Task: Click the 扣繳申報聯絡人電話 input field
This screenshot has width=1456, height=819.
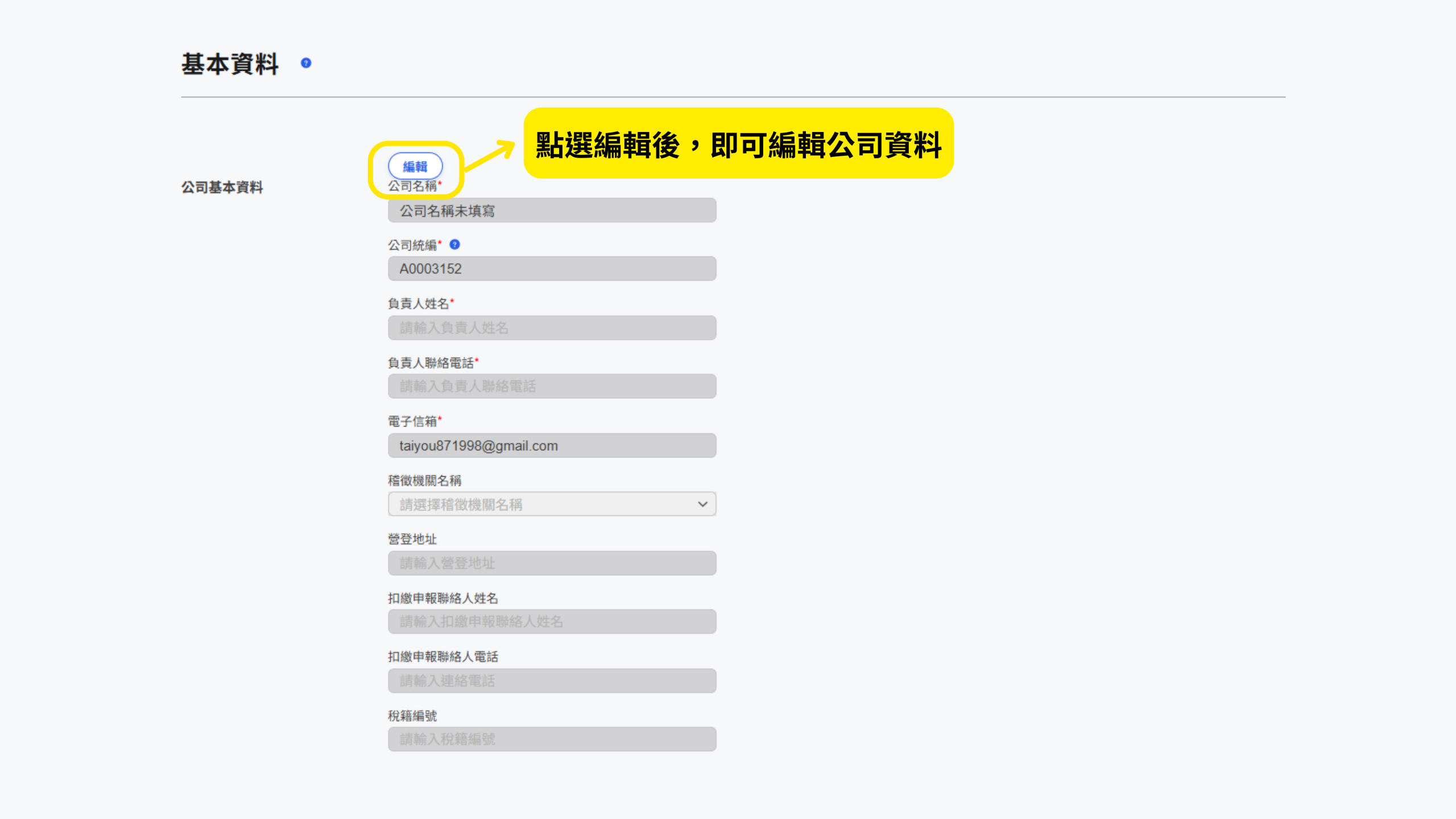Action: pyautogui.click(x=551, y=681)
